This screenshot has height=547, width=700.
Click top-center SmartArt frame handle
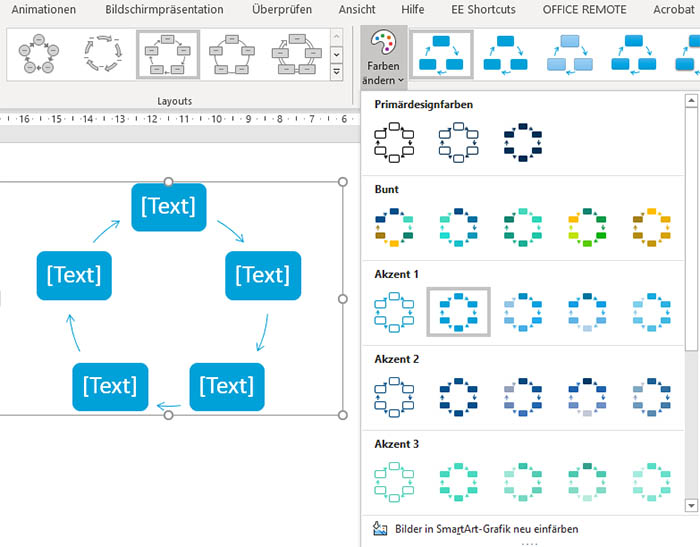pyautogui.click(x=168, y=181)
